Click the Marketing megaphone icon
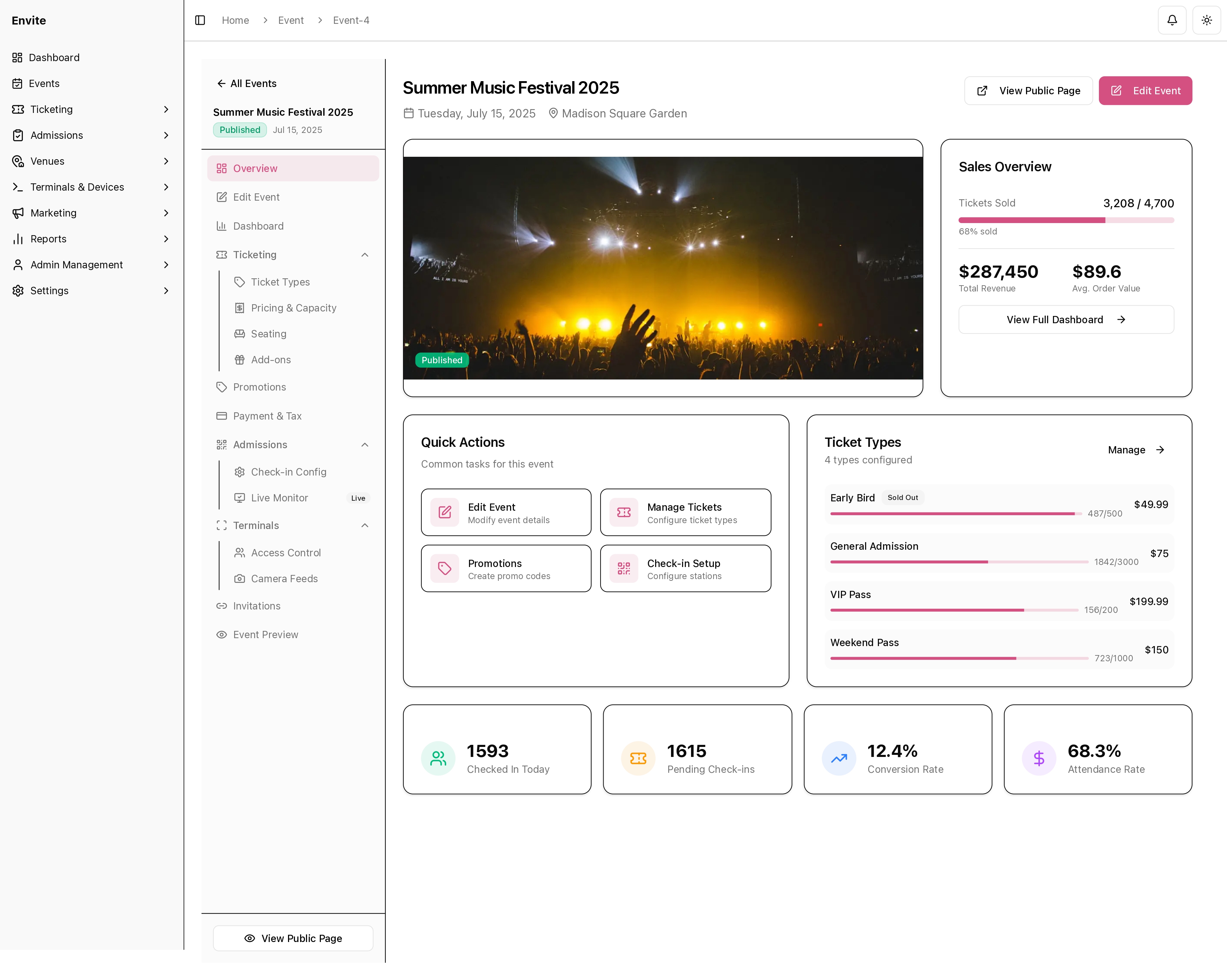Image resolution: width=1227 pixels, height=980 pixels. tap(18, 213)
